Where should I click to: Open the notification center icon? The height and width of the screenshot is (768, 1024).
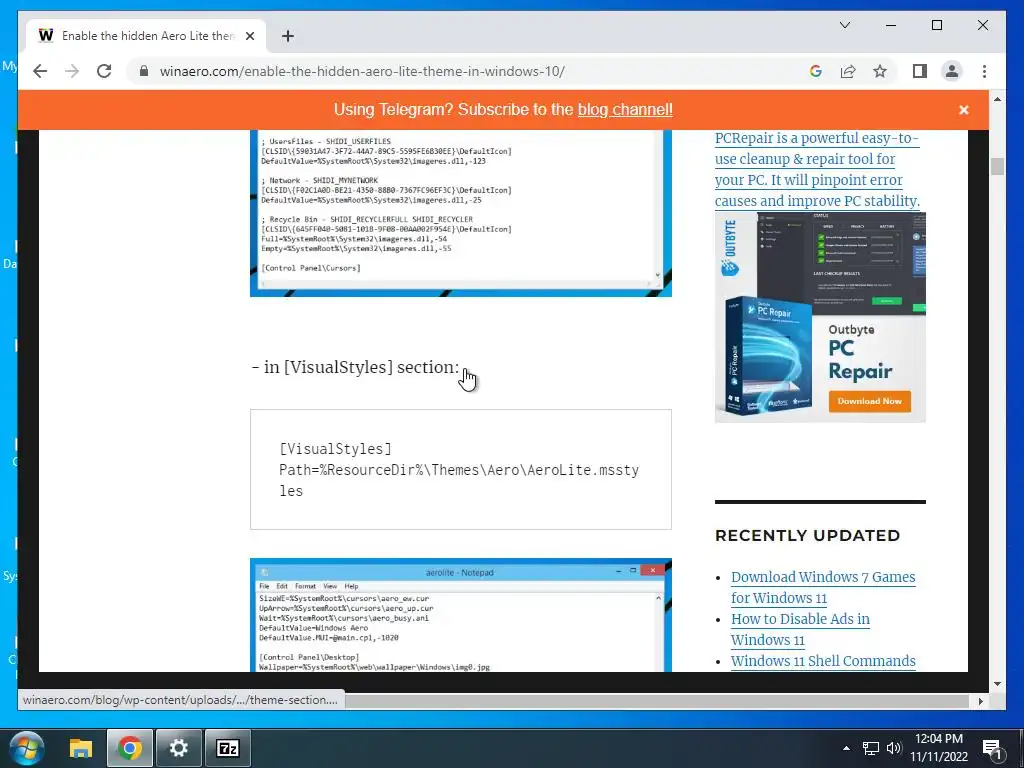click(x=992, y=749)
